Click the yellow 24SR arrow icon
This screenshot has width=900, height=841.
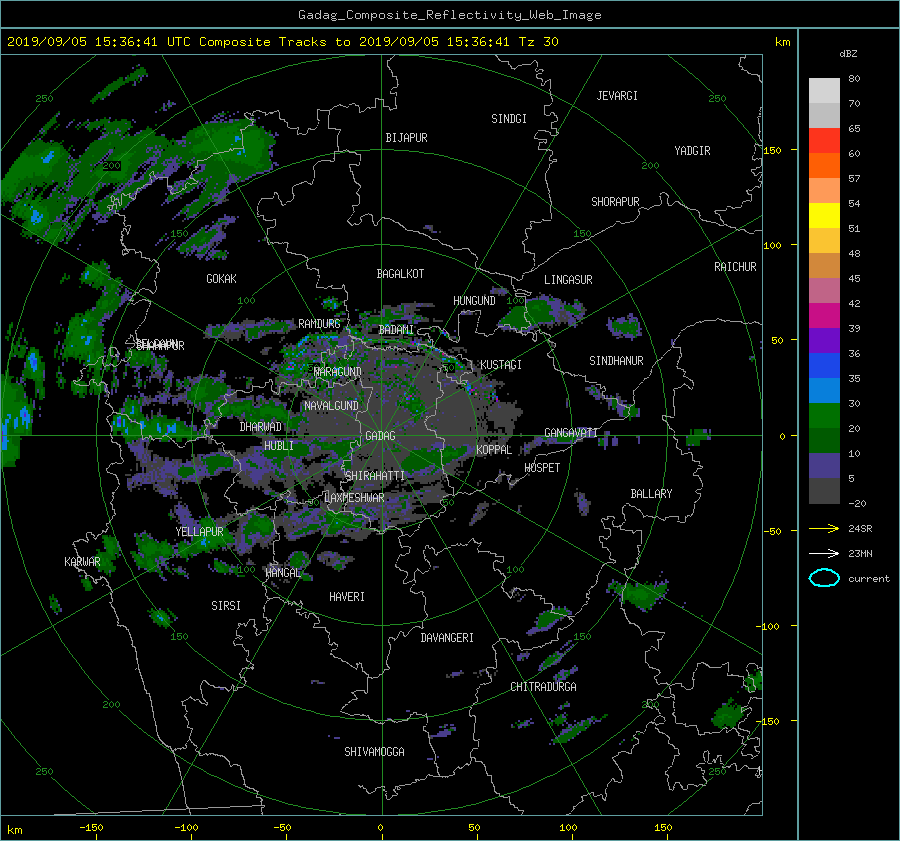(x=824, y=529)
